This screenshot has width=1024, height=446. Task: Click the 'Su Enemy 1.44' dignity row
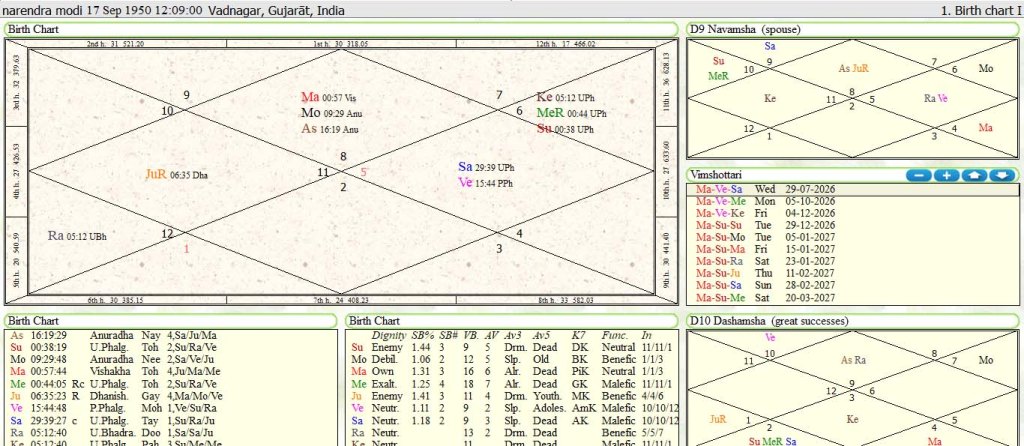pos(513,347)
